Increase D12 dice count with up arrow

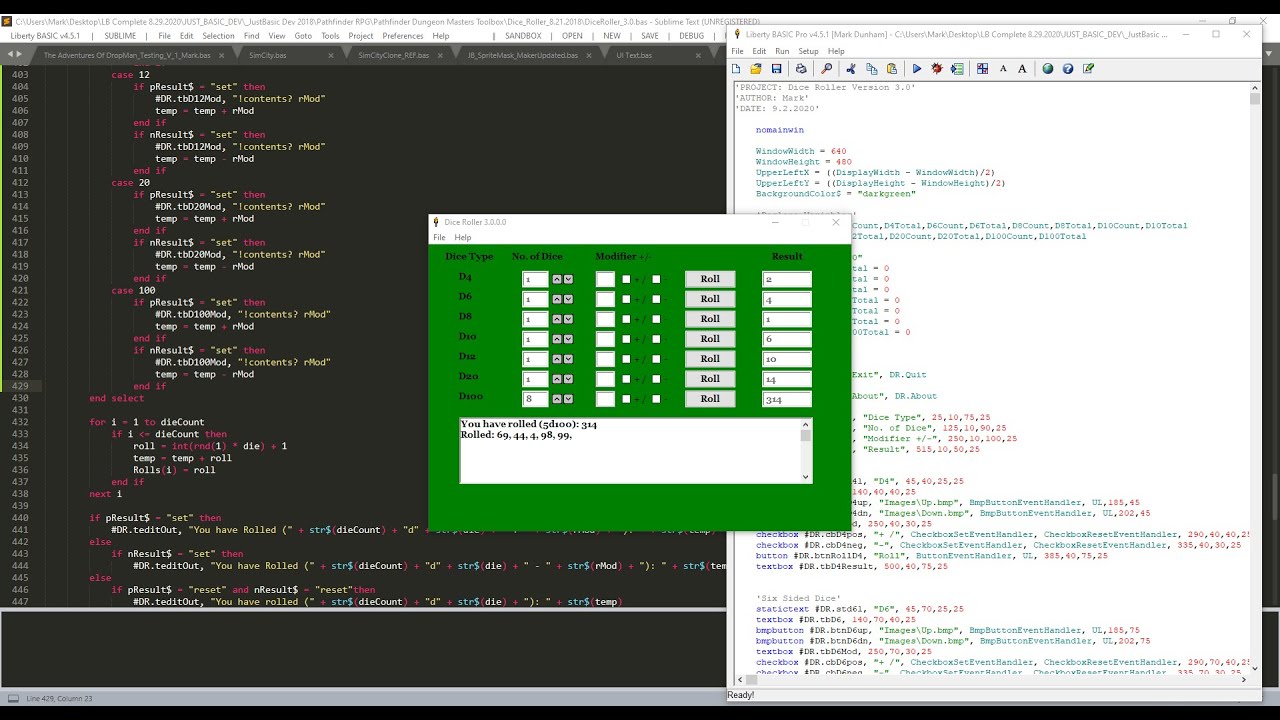click(x=557, y=360)
